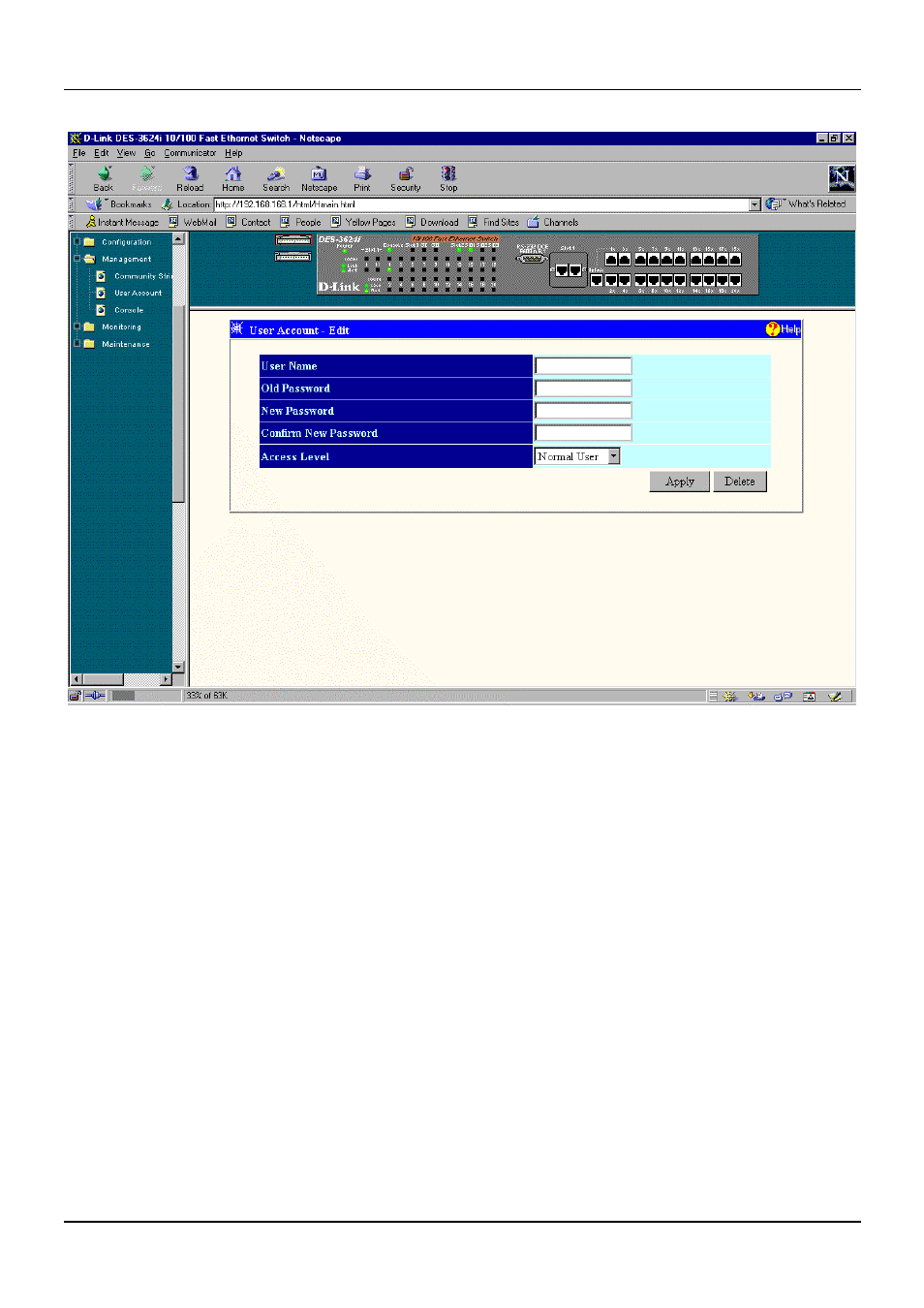Screen dimensions: 924x1308
Task: Select the top switch unit thumbnail
Action: coord(293,240)
